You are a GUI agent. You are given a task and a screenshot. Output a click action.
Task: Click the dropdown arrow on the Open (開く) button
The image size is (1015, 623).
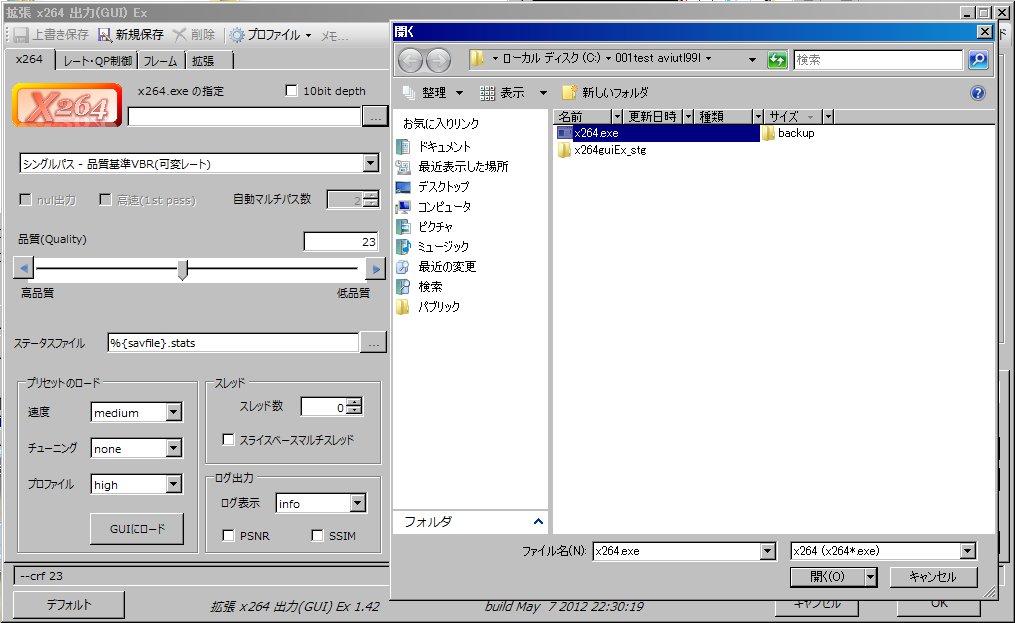pos(871,577)
